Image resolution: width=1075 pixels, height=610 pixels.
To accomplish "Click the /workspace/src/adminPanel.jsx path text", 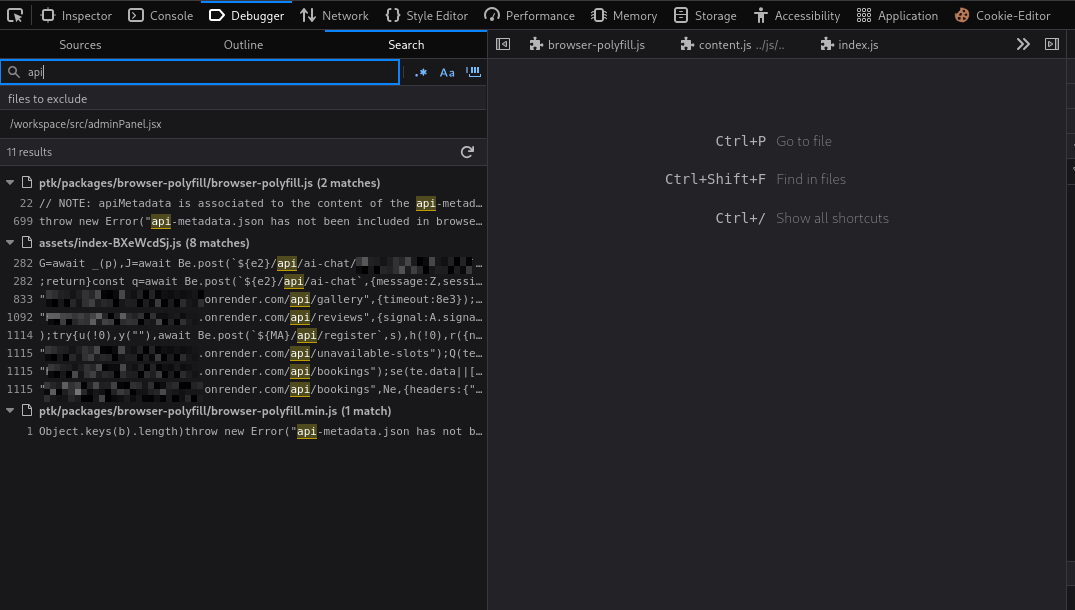I will (86, 124).
